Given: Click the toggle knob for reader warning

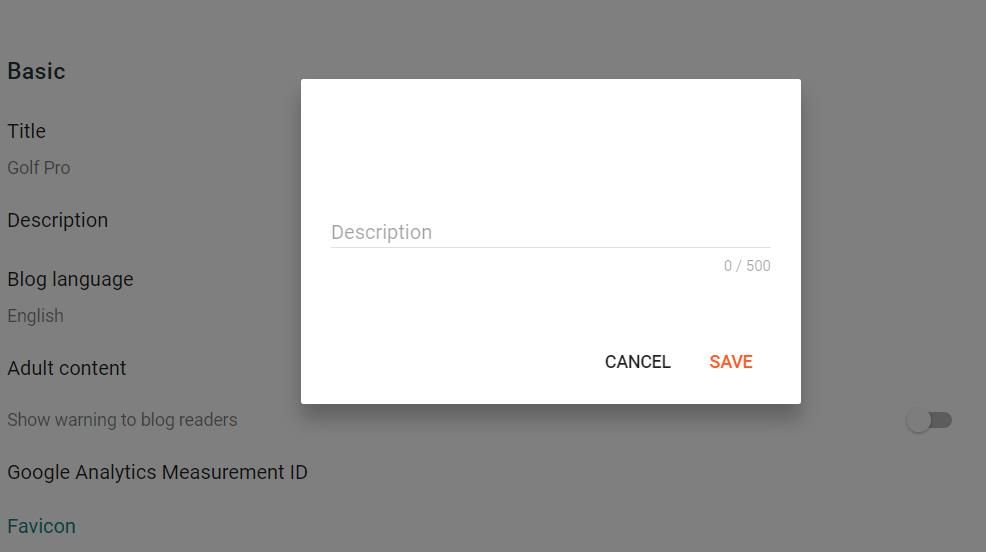Looking at the screenshot, I should pyautogui.click(x=918, y=420).
